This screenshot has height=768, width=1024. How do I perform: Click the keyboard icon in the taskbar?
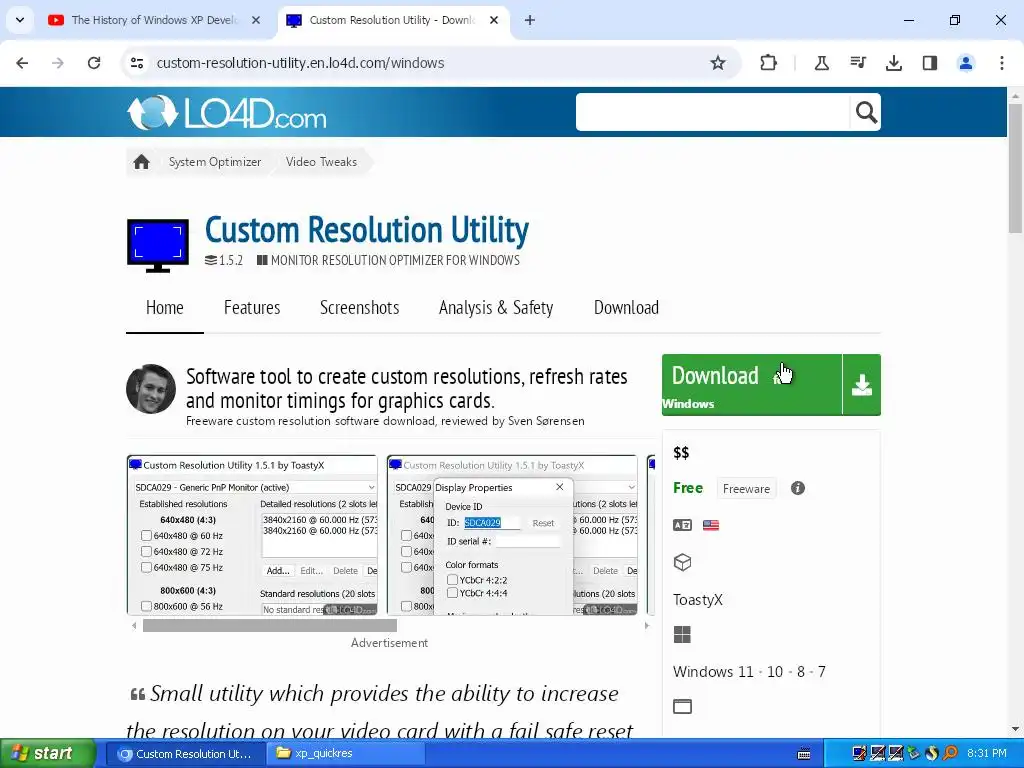pyautogui.click(x=805, y=754)
